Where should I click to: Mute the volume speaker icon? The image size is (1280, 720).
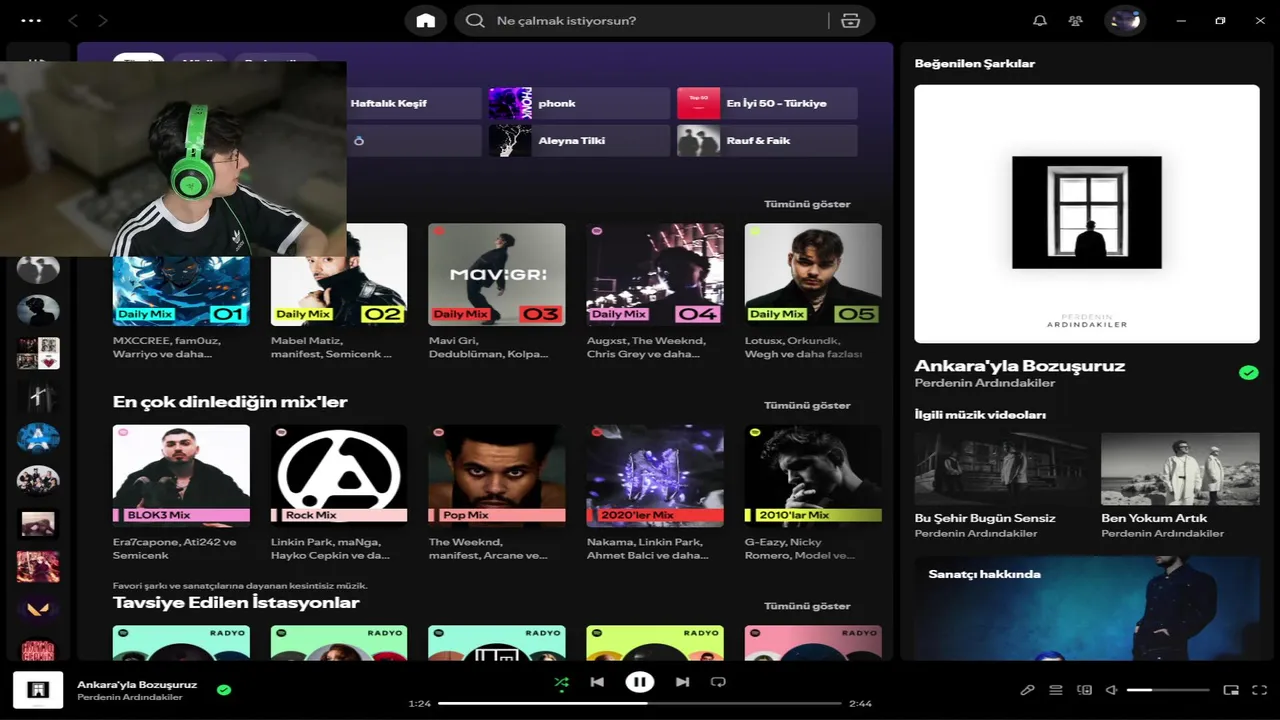pyautogui.click(x=1111, y=690)
